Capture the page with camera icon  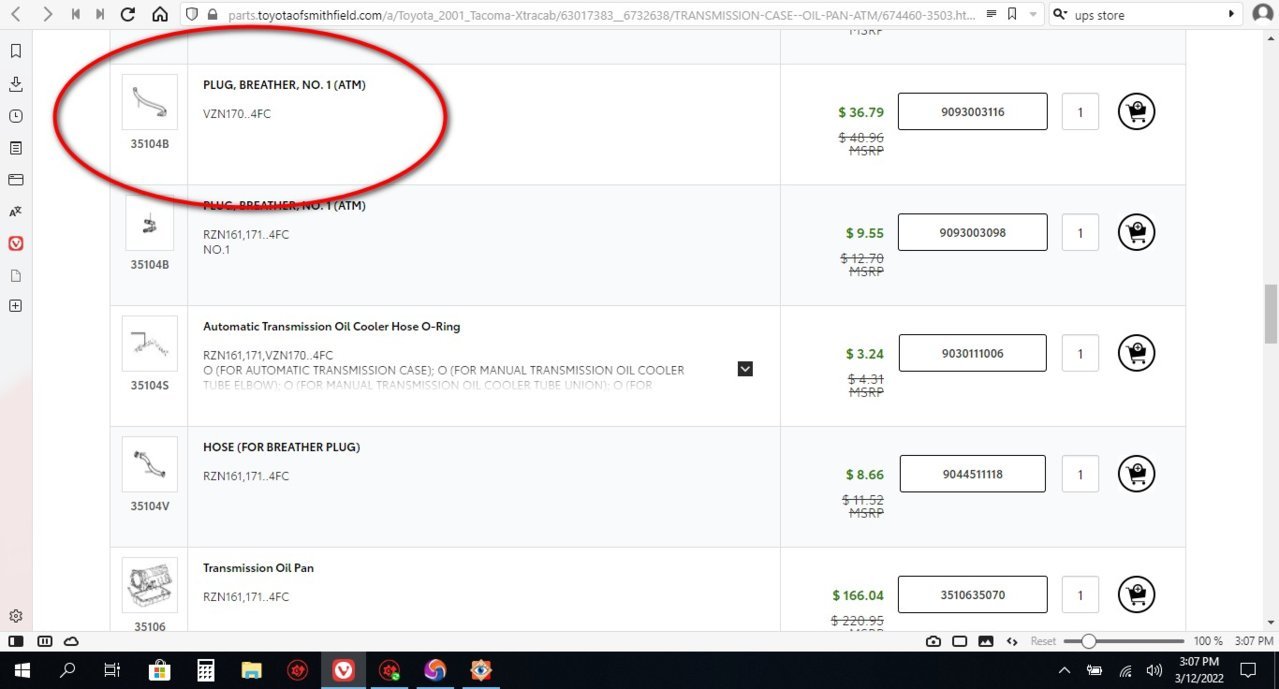click(933, 641)
